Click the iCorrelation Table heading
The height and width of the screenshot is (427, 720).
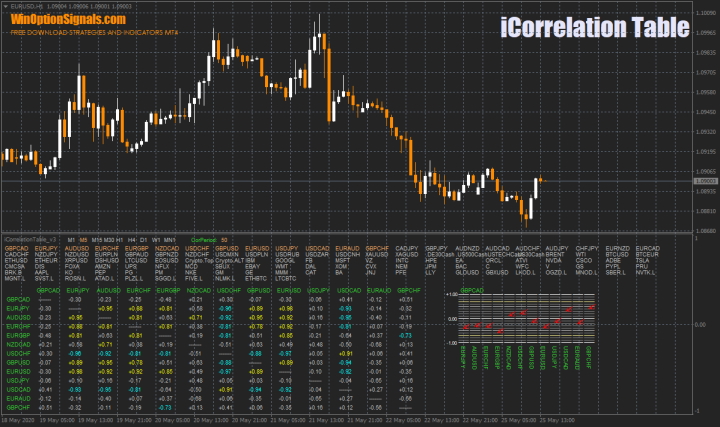pos(594,28)
